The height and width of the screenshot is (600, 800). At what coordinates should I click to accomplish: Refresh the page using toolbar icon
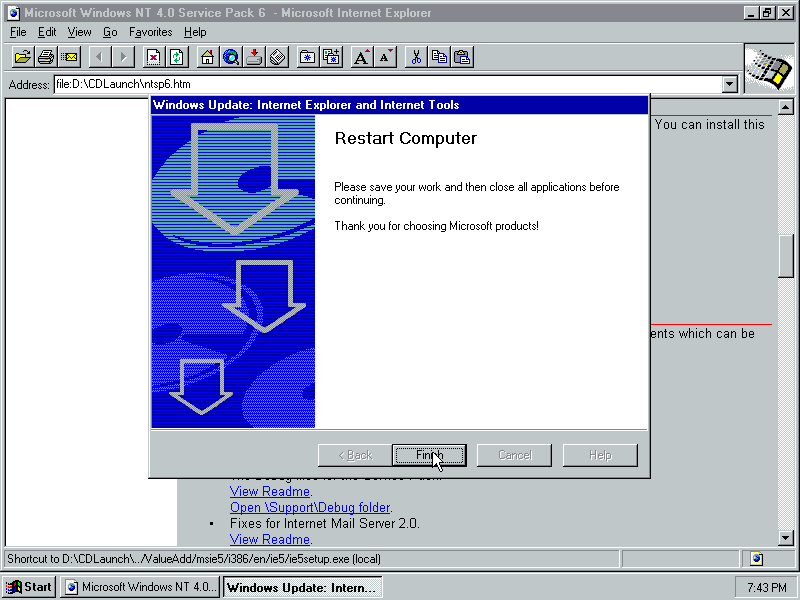point(177,57)
